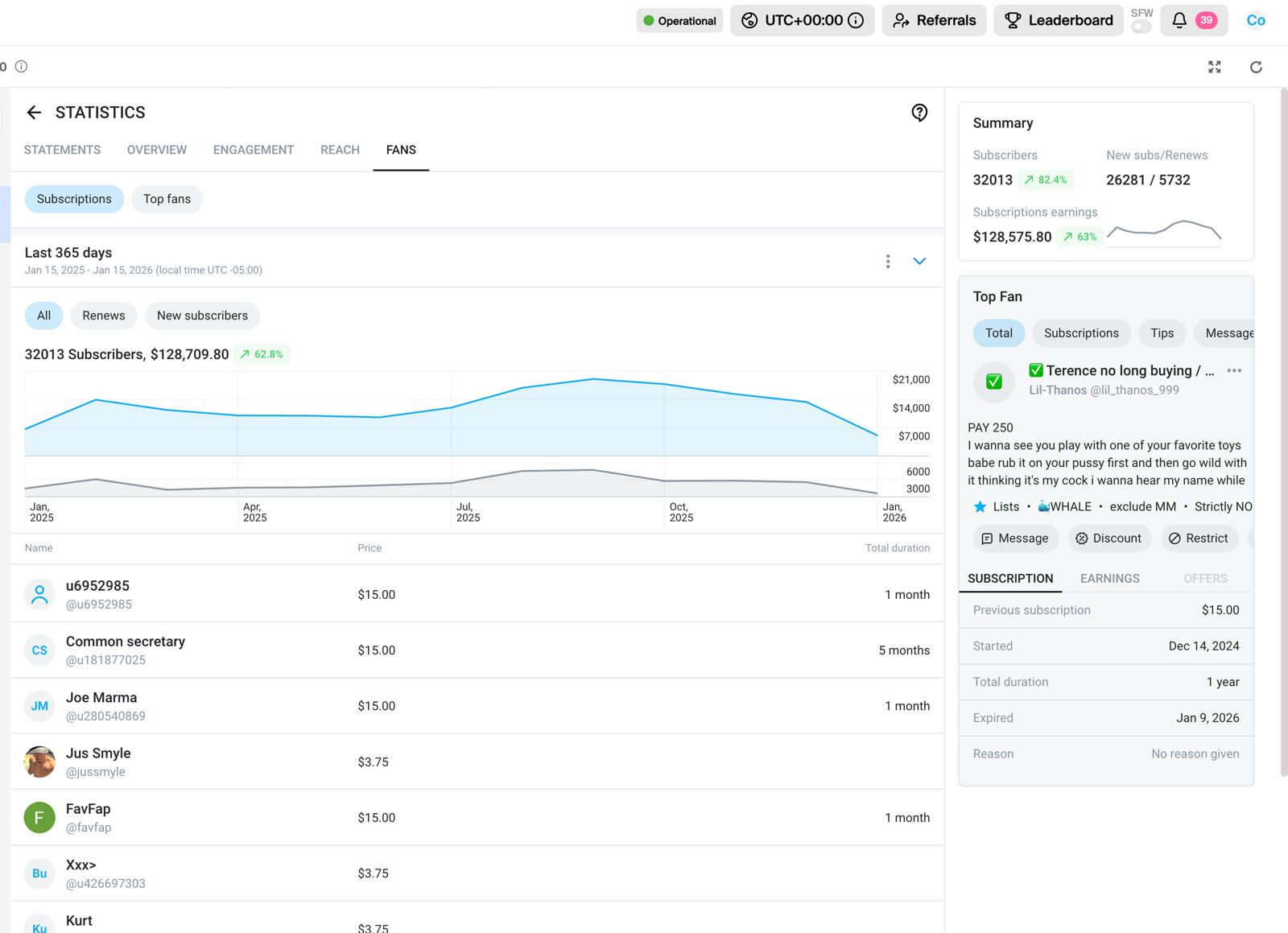Click Jus Smyle's profile avatar
This screenshot has width=1288, height=933.
coord(39,761)
